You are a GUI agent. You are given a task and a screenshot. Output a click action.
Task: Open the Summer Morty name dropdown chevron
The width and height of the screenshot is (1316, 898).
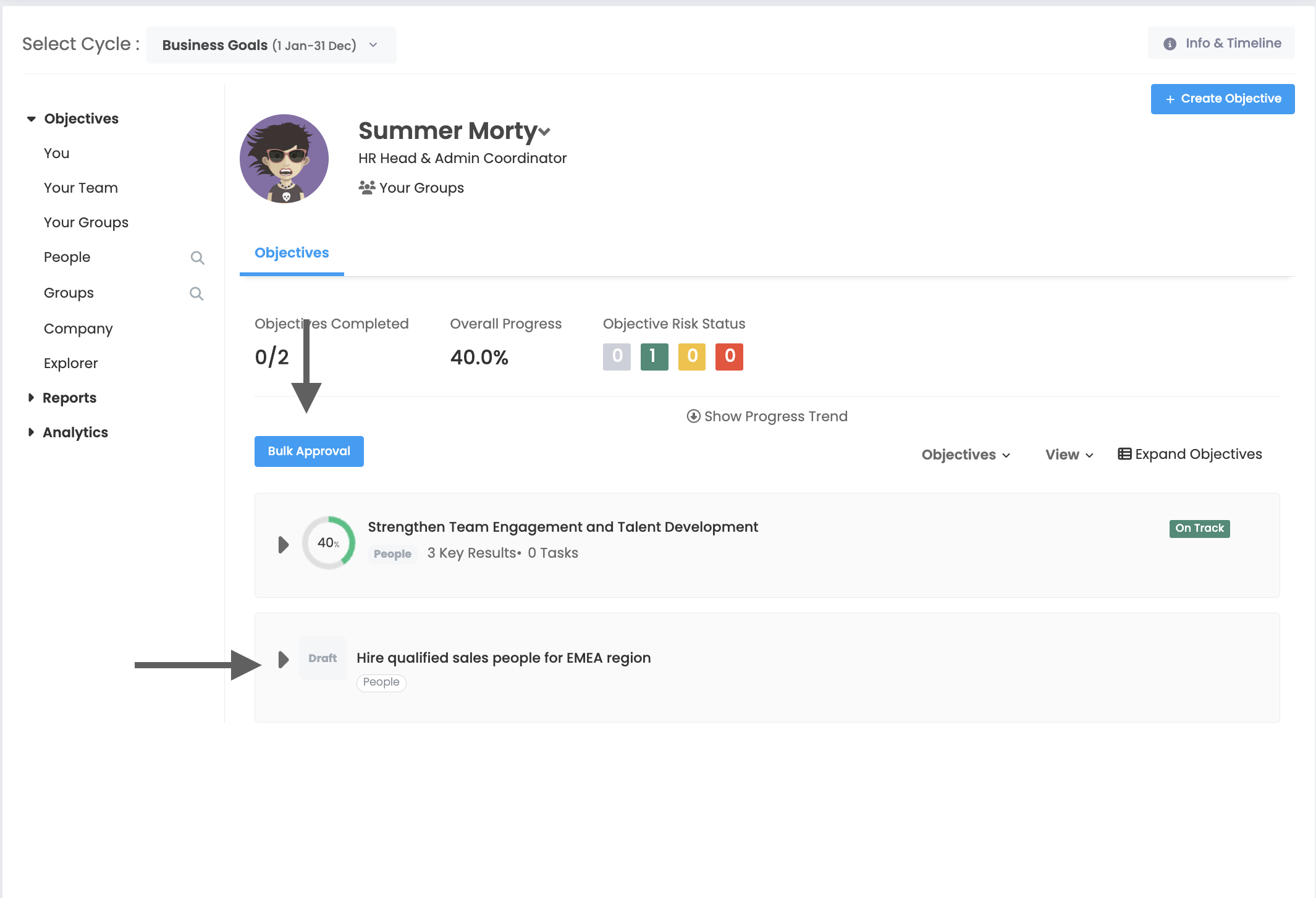[x=544, y=132]
